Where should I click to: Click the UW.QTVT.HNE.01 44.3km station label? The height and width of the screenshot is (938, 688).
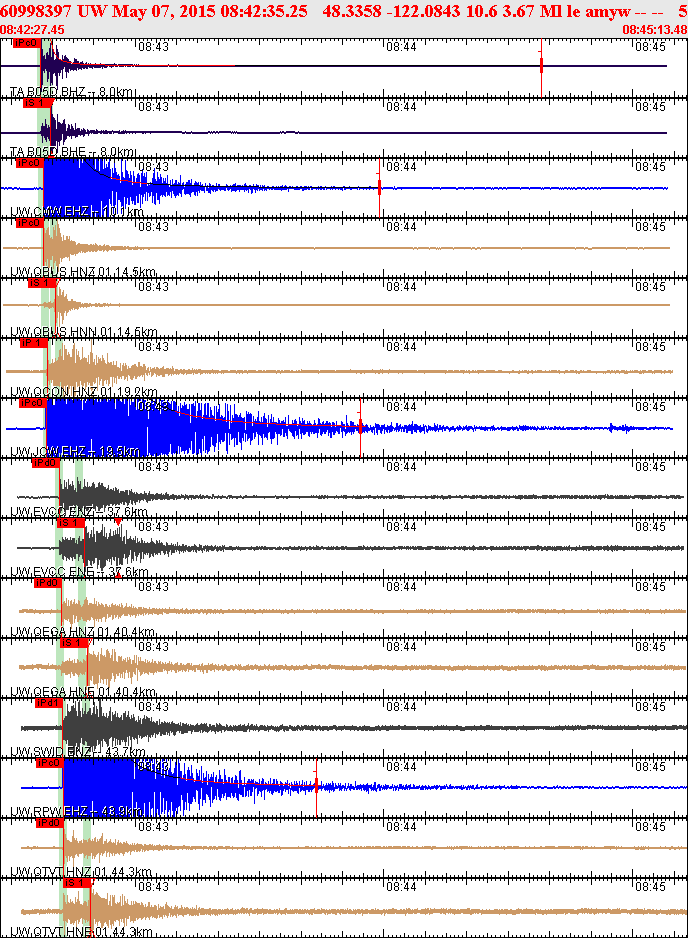tap(81, 931)
